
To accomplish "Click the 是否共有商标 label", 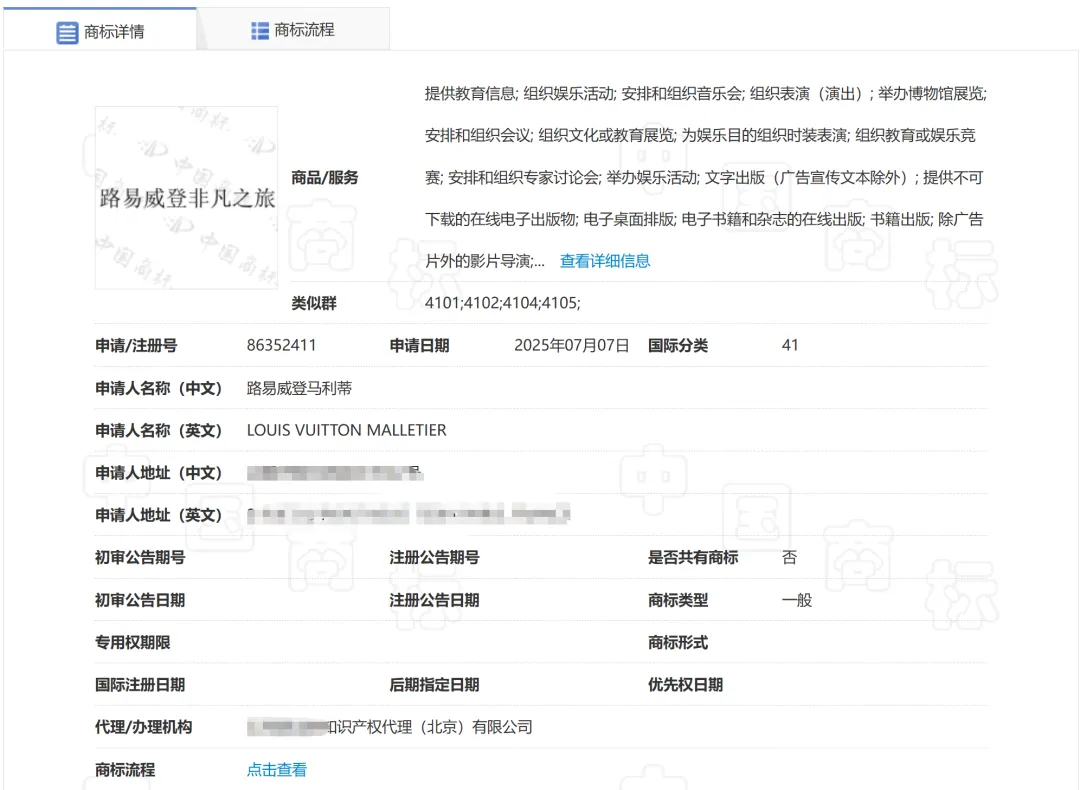I will [693, 557].
